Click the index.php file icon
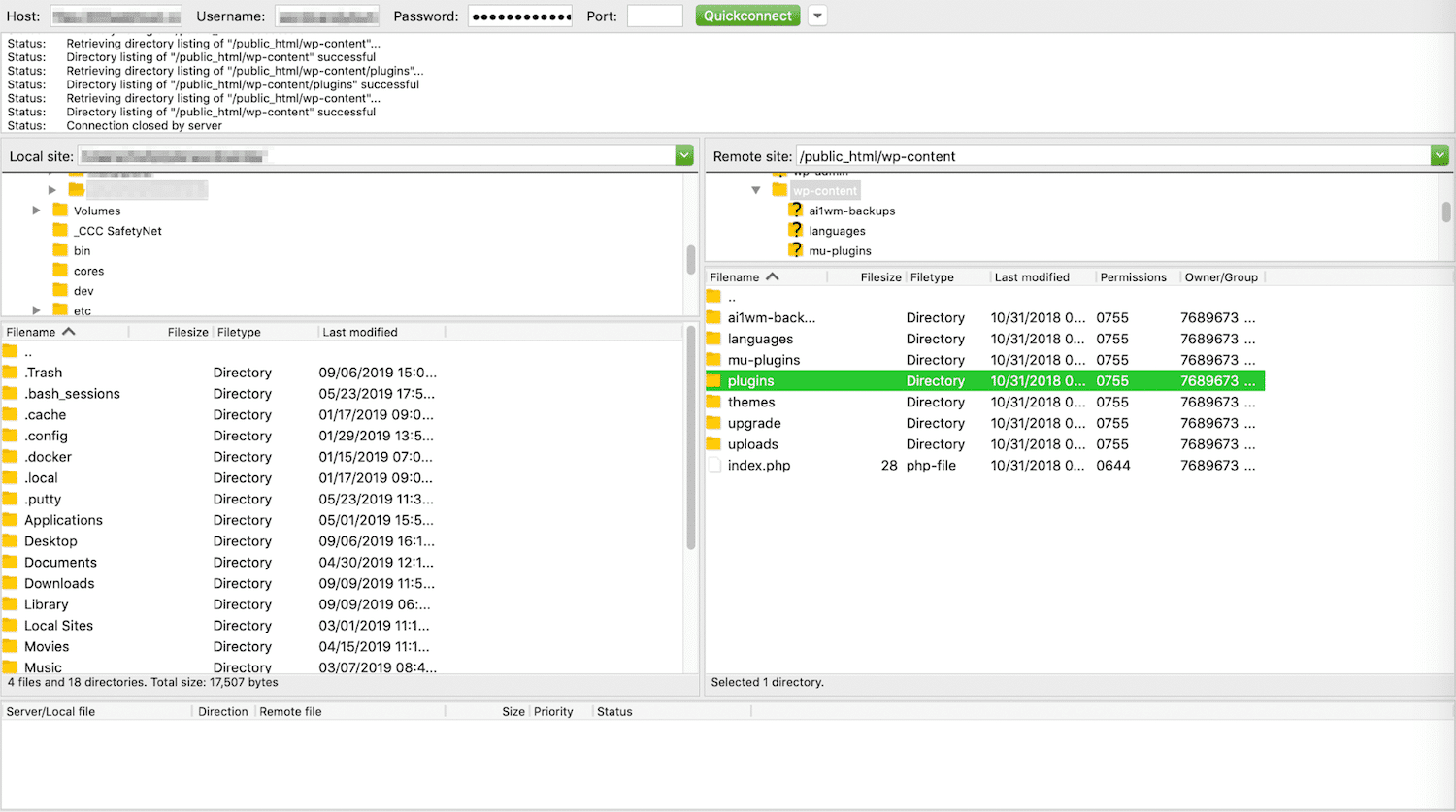The height and width of the screenshot is (812, 1456). pos(714,465)
